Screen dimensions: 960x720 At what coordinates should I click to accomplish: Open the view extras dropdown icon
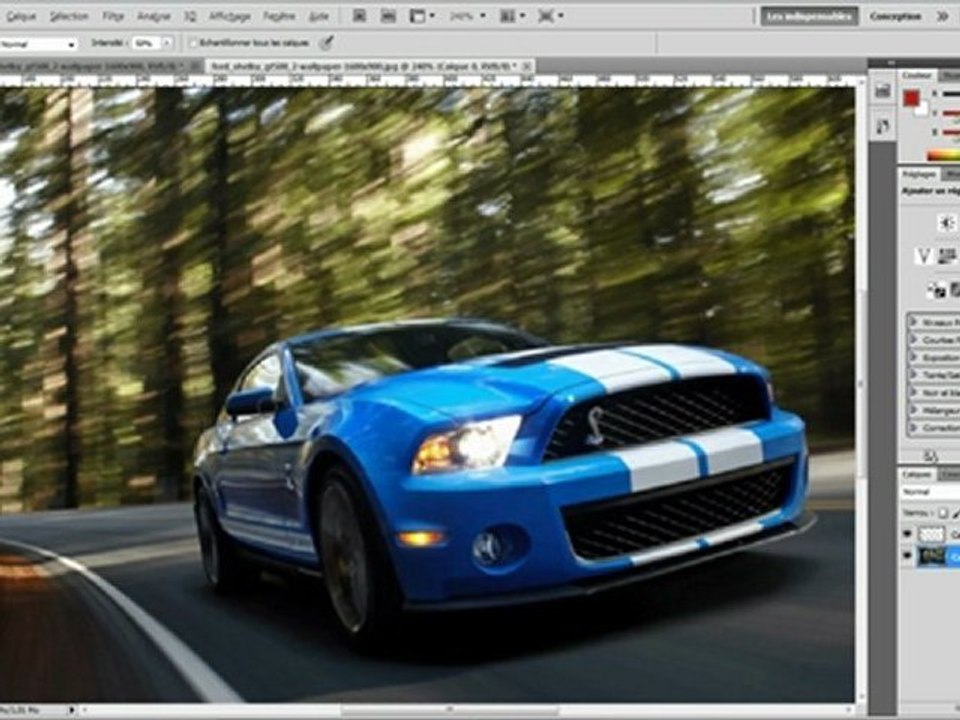pos(422,17)
